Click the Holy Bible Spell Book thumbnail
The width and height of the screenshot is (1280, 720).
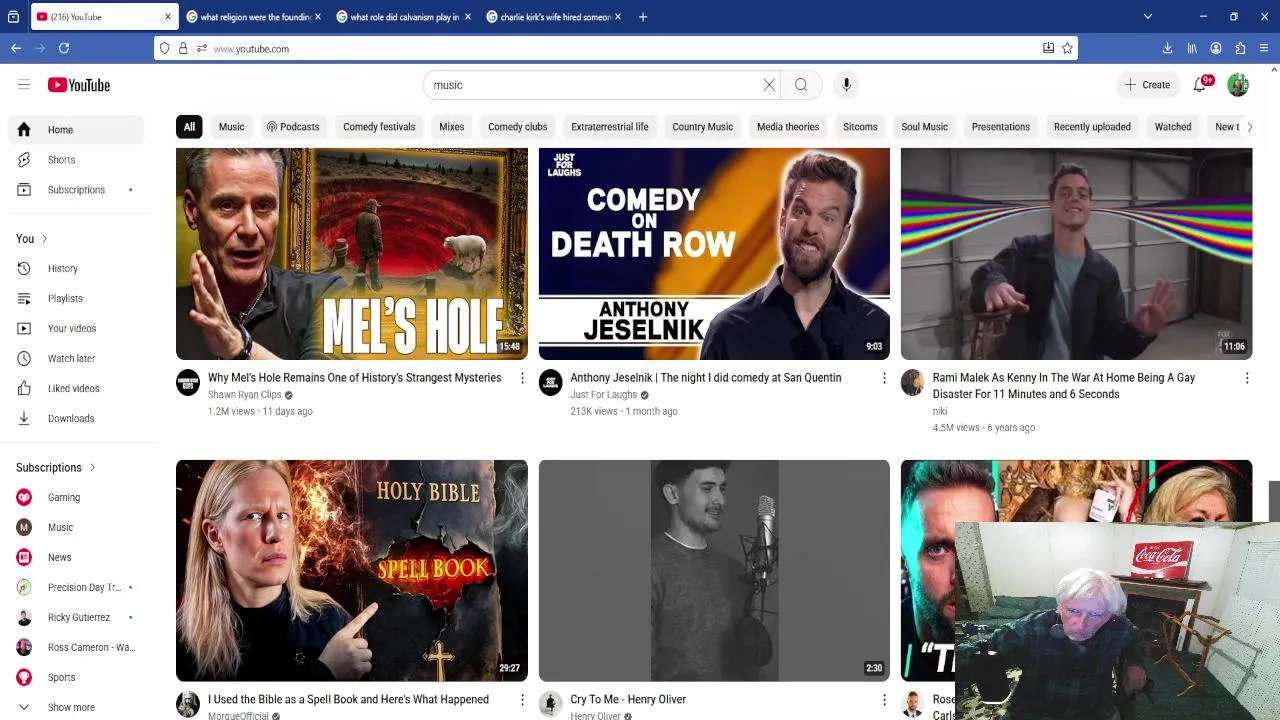point(352,571)
